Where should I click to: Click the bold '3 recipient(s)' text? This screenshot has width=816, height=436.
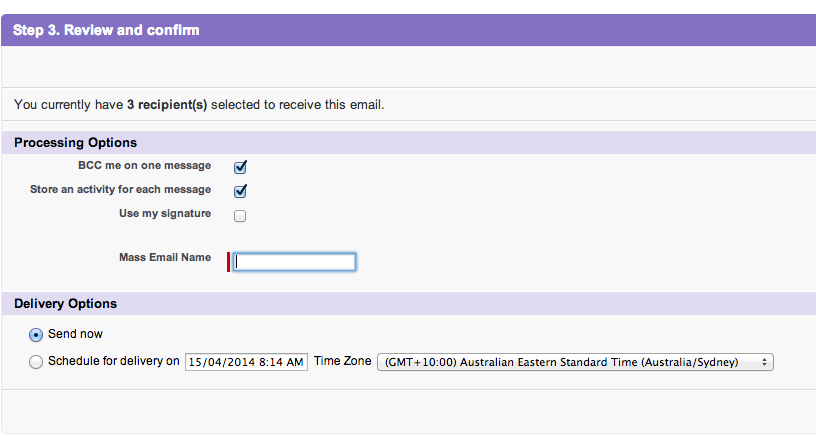point(167,104)
